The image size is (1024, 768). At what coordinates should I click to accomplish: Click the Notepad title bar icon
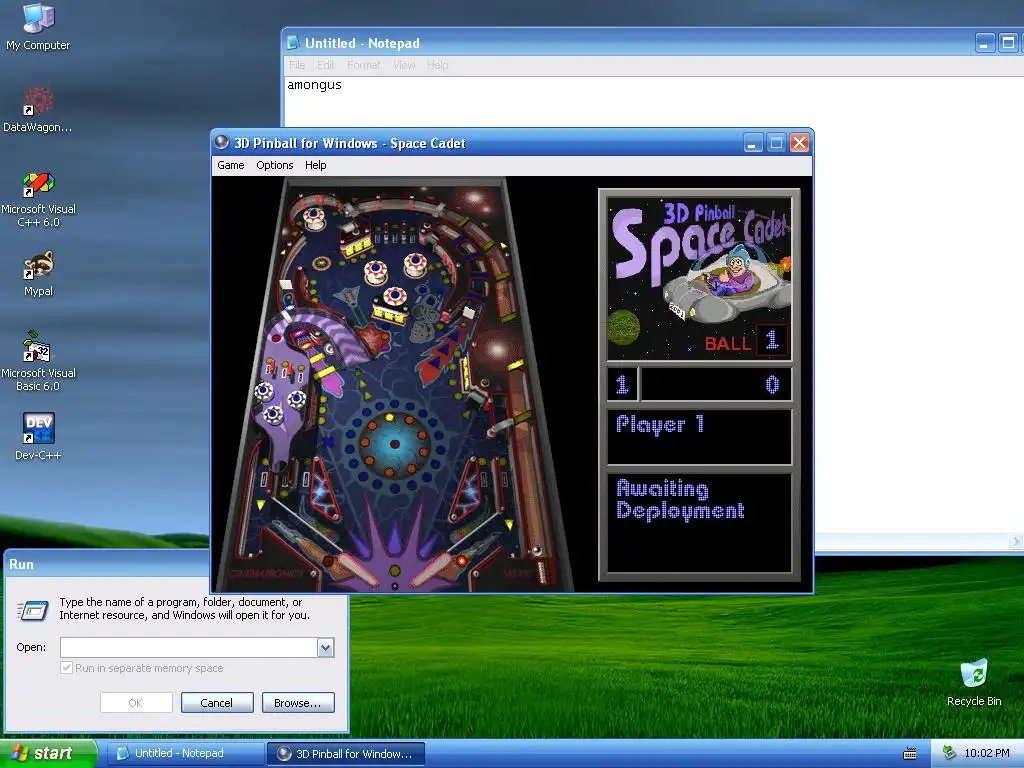click(293, 42)
